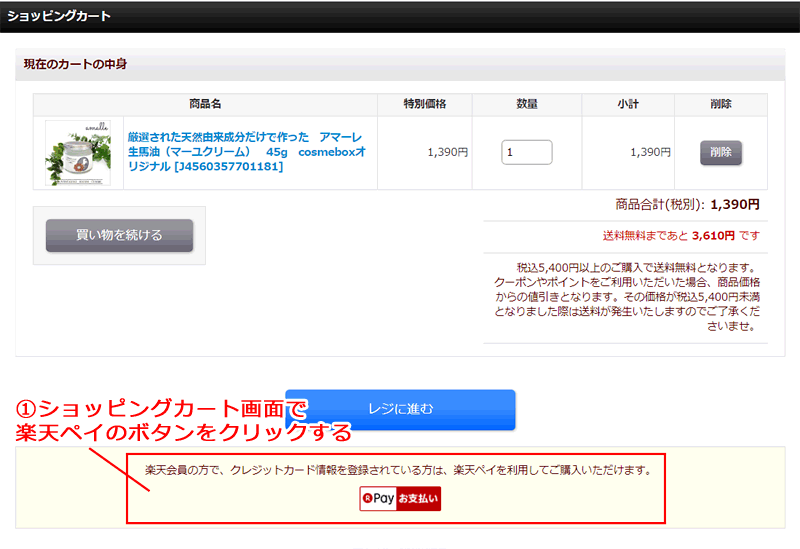Click the ショッピングカート page title bar
800x549 pixels.
tap(60, 16)
